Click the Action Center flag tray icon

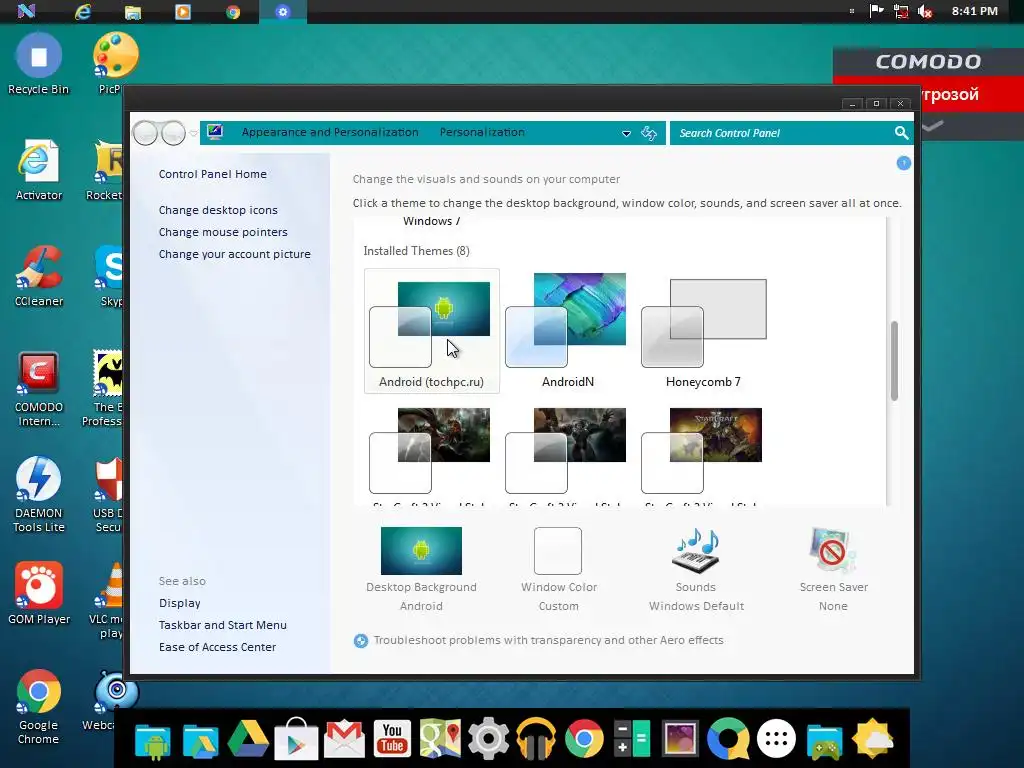click(x=876, y=11)
